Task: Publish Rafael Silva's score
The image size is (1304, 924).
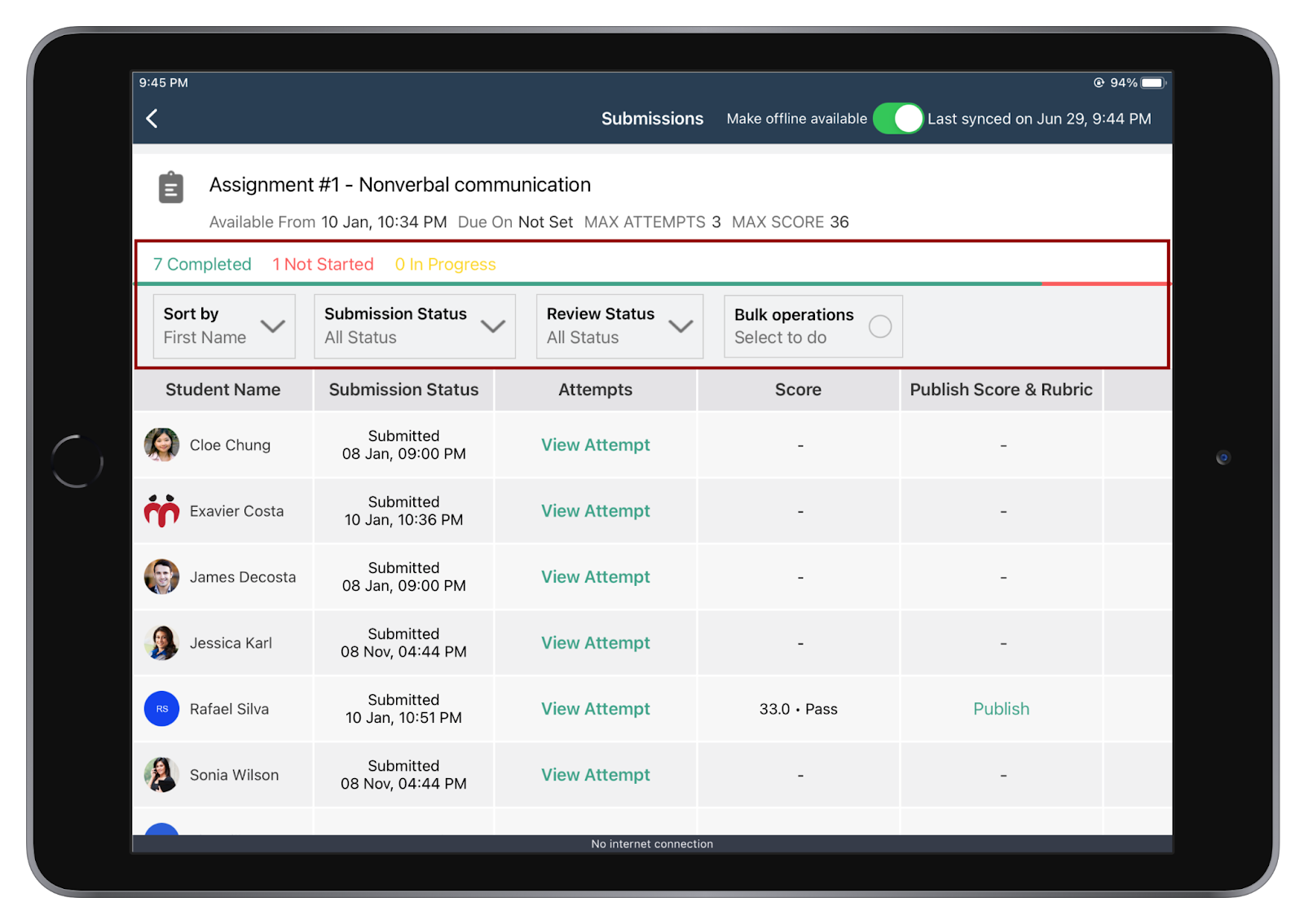Action: point(1002,709)
